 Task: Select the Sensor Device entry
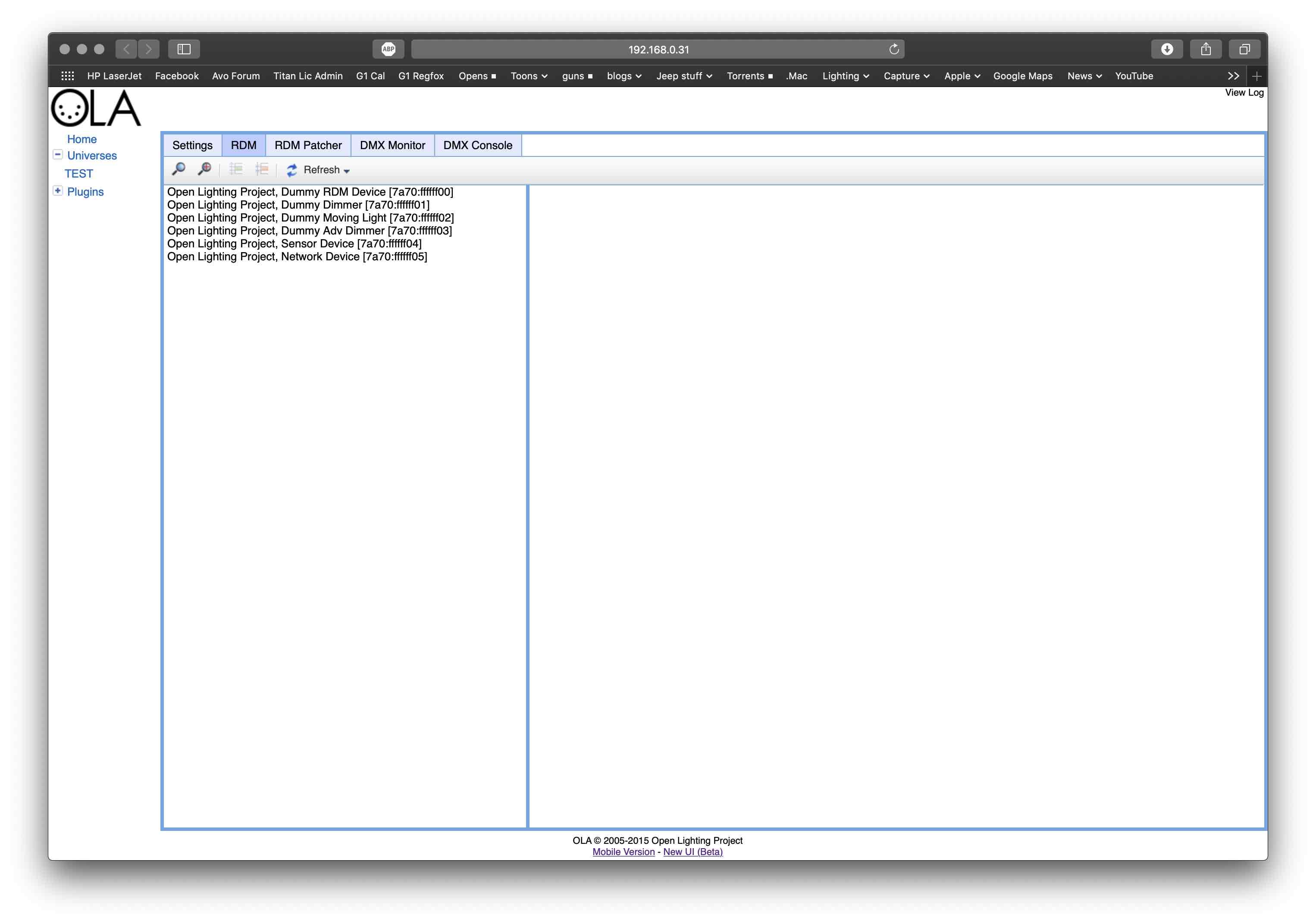(x=295, y=243)
